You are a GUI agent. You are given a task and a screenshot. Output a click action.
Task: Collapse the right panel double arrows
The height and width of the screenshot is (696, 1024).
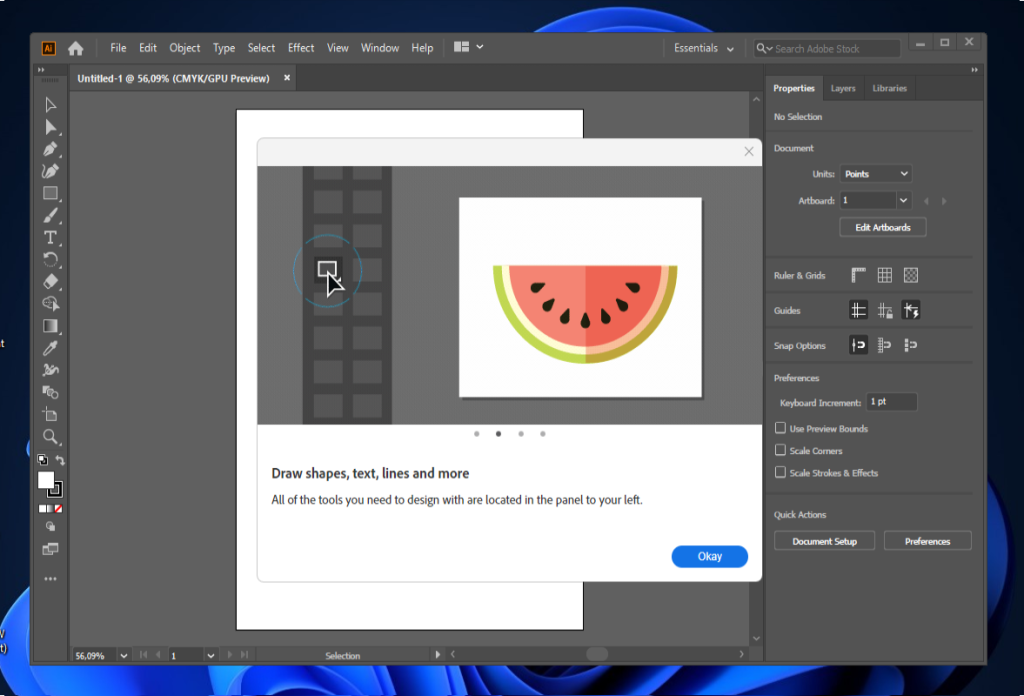click(974, 70)
